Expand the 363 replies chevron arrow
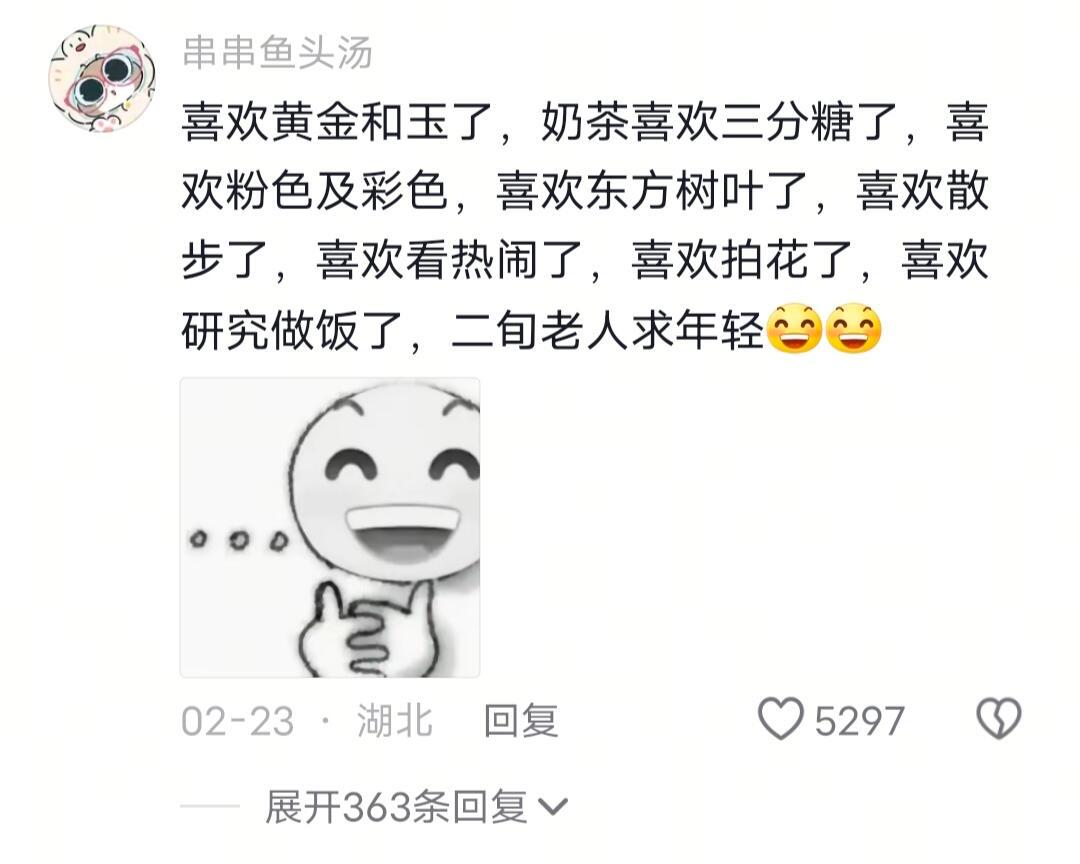Screen dimensions: 1080x864 click(552, 807)
